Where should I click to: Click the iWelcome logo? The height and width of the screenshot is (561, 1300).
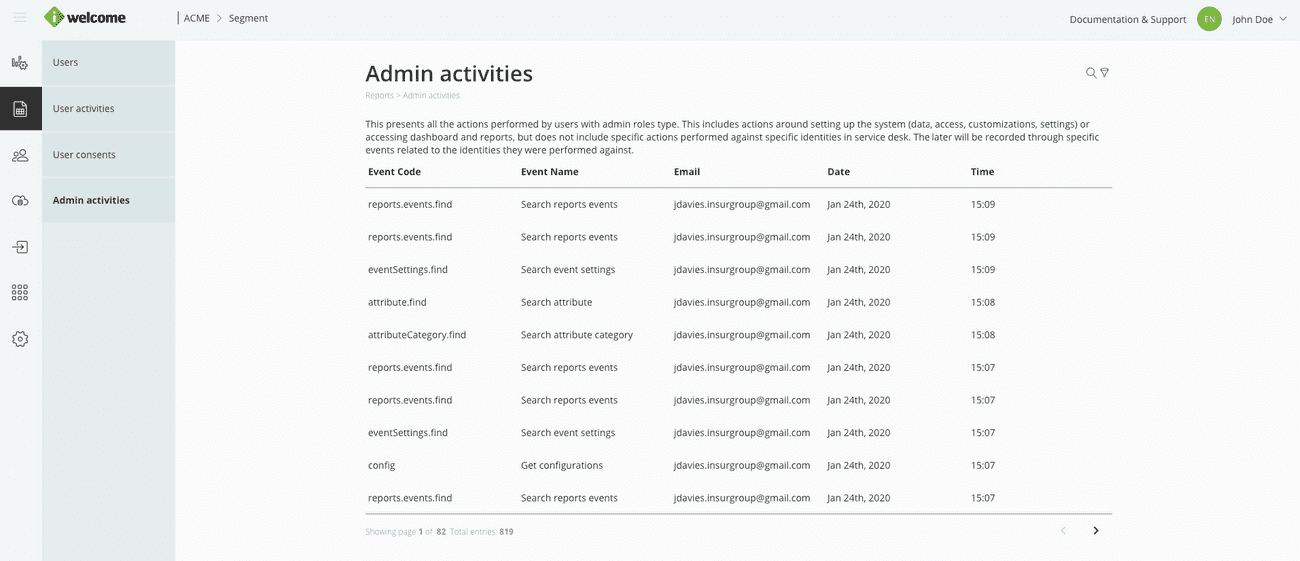pyautogui.click(x=85, y=17)
